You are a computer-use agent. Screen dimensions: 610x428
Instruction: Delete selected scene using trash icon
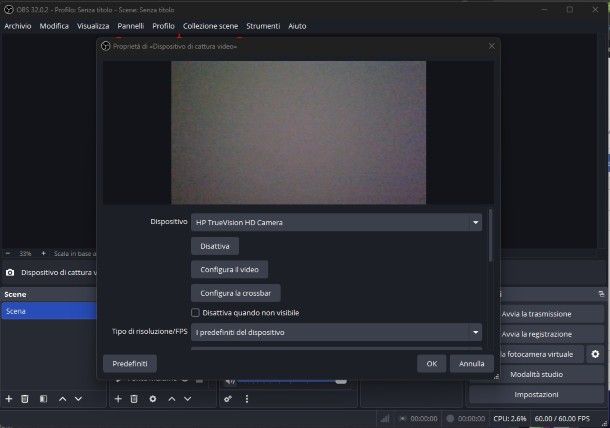pyautogui.click(x=25, y=399)
